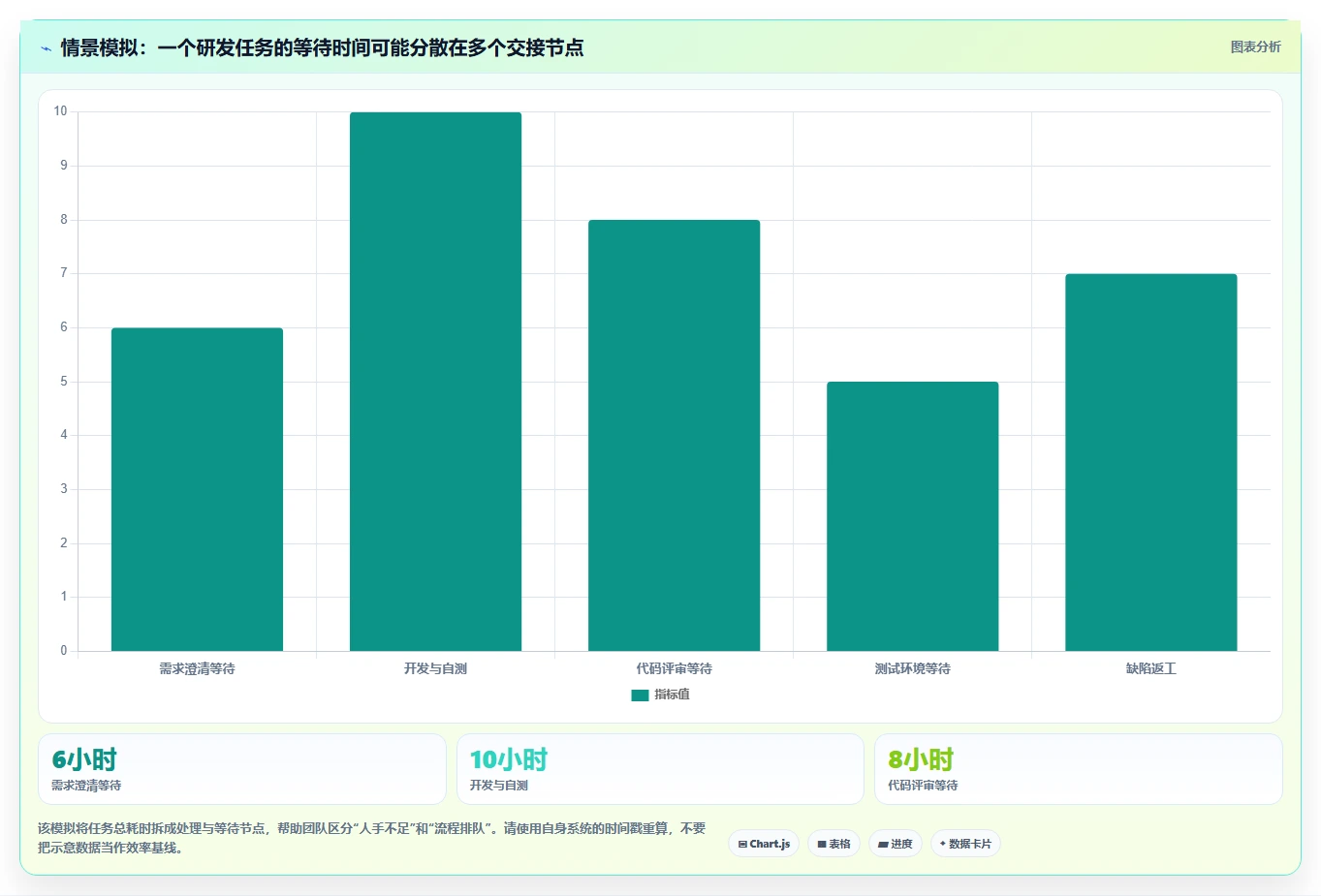Click the 8小时 stat value
This screenshot has width=1321, height=896.
921,759
